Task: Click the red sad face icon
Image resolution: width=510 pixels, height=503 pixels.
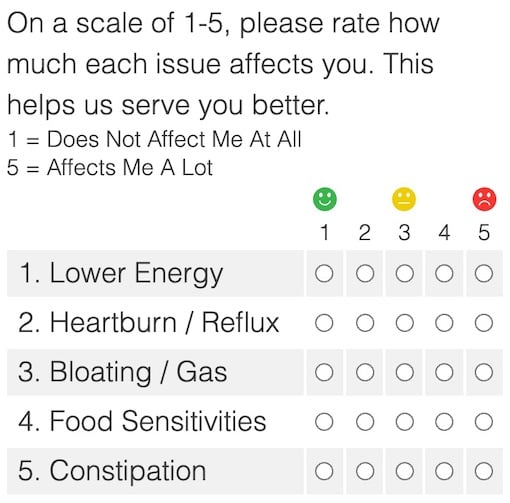Action: (484, 199)
